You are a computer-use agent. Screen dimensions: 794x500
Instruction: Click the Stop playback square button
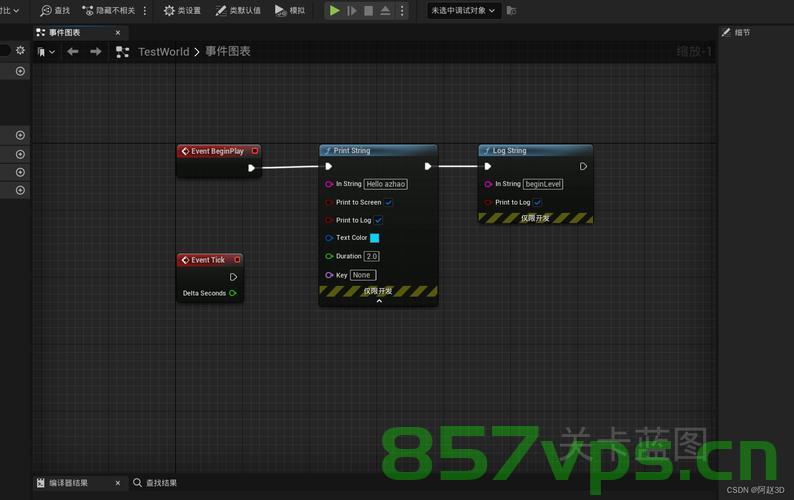pyautogui.click(x=369, y=10)
